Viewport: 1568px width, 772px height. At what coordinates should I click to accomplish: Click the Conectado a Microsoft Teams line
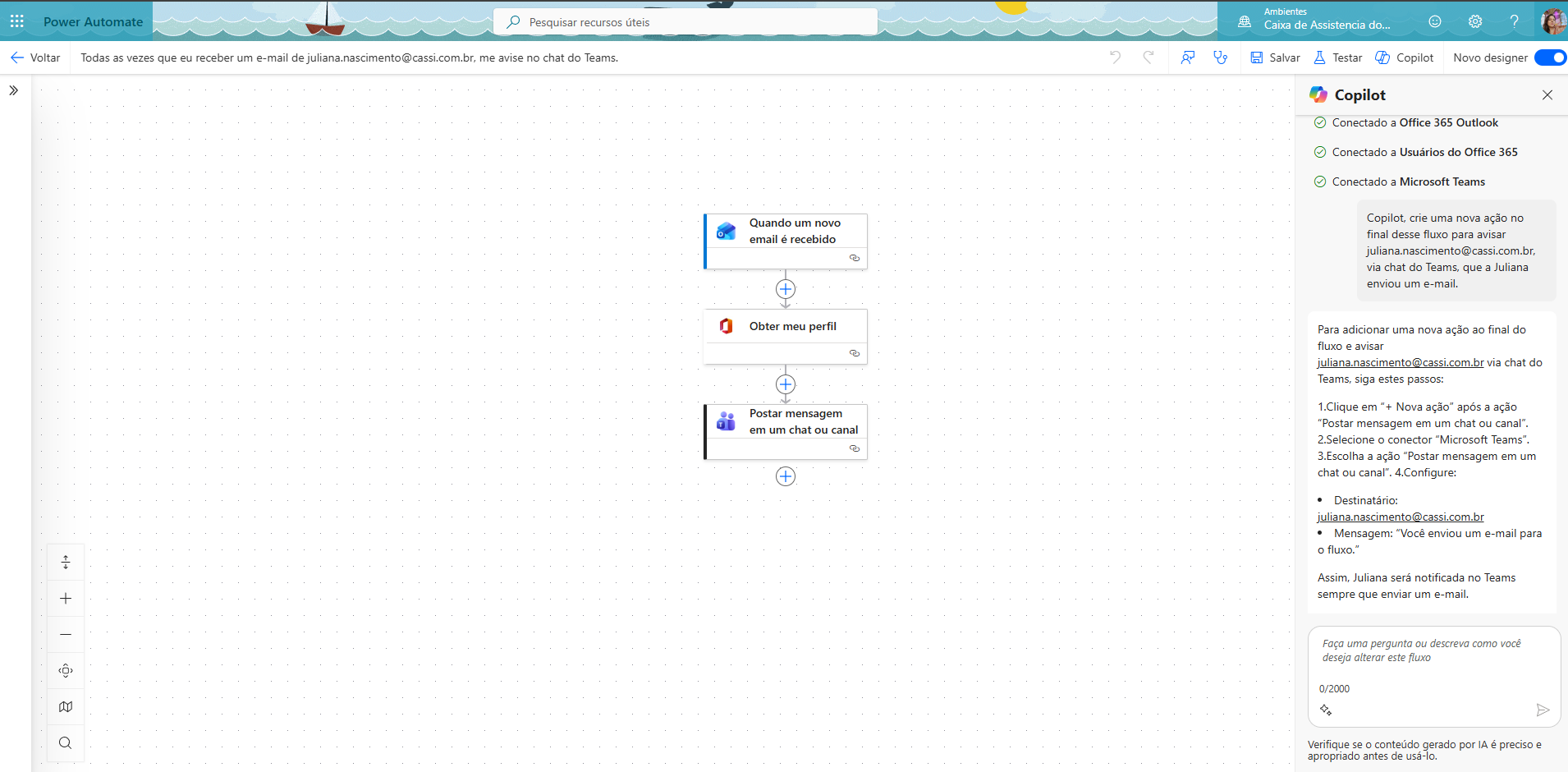point(1409,182)
